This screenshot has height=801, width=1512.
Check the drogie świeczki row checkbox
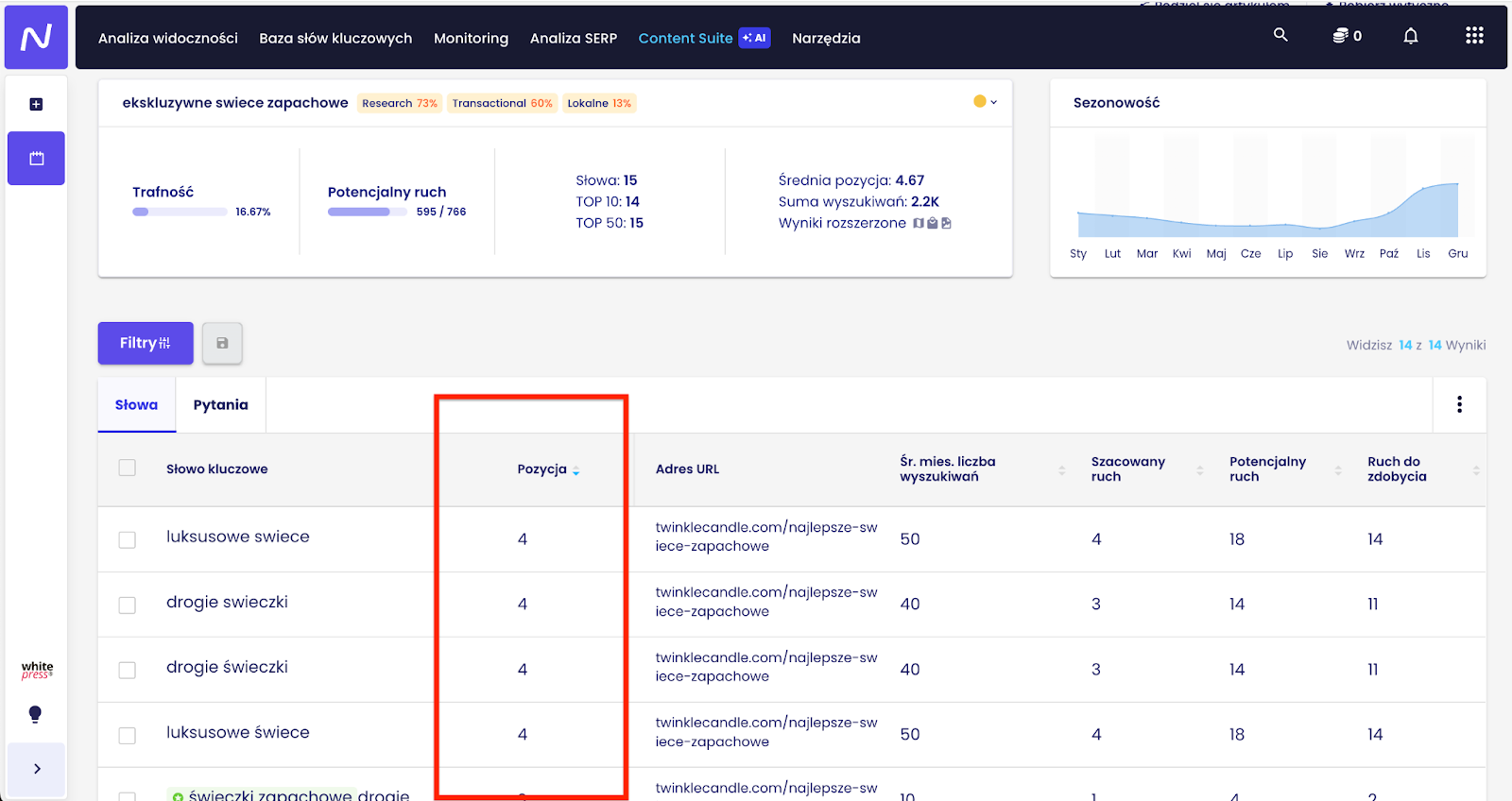click(127, 670)
